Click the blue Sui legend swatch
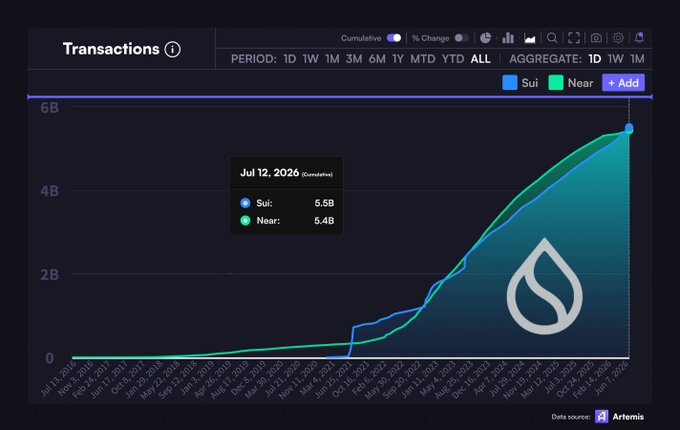 (x=510, y=83)
